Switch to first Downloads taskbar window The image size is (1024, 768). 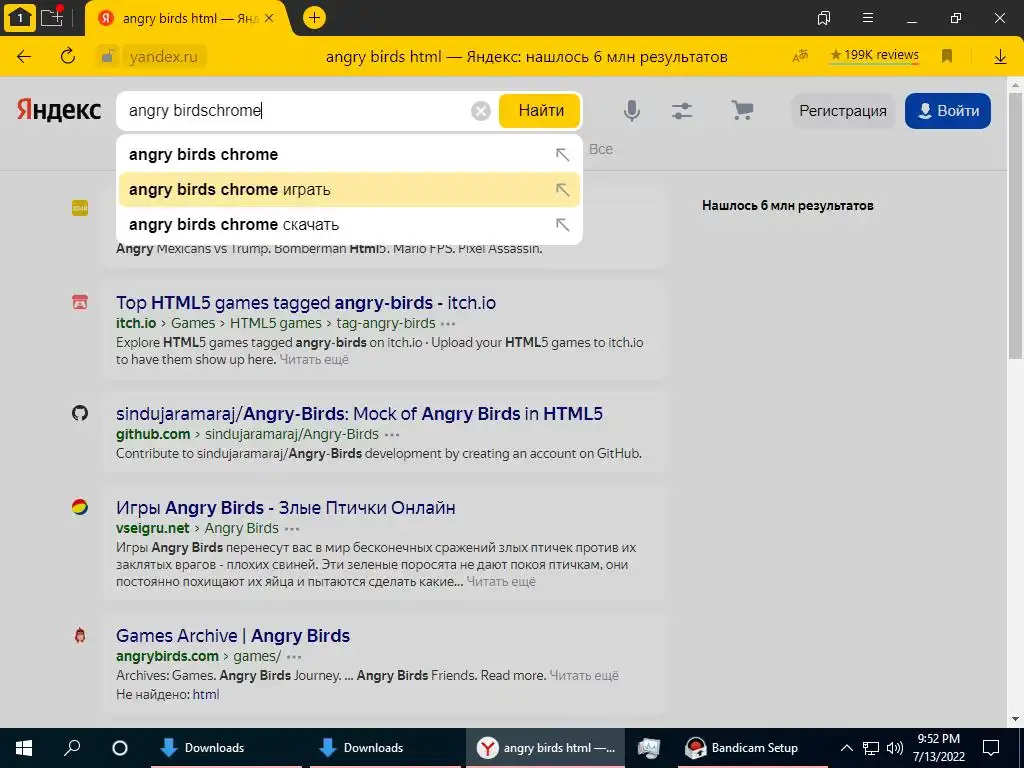click(226, 748)
